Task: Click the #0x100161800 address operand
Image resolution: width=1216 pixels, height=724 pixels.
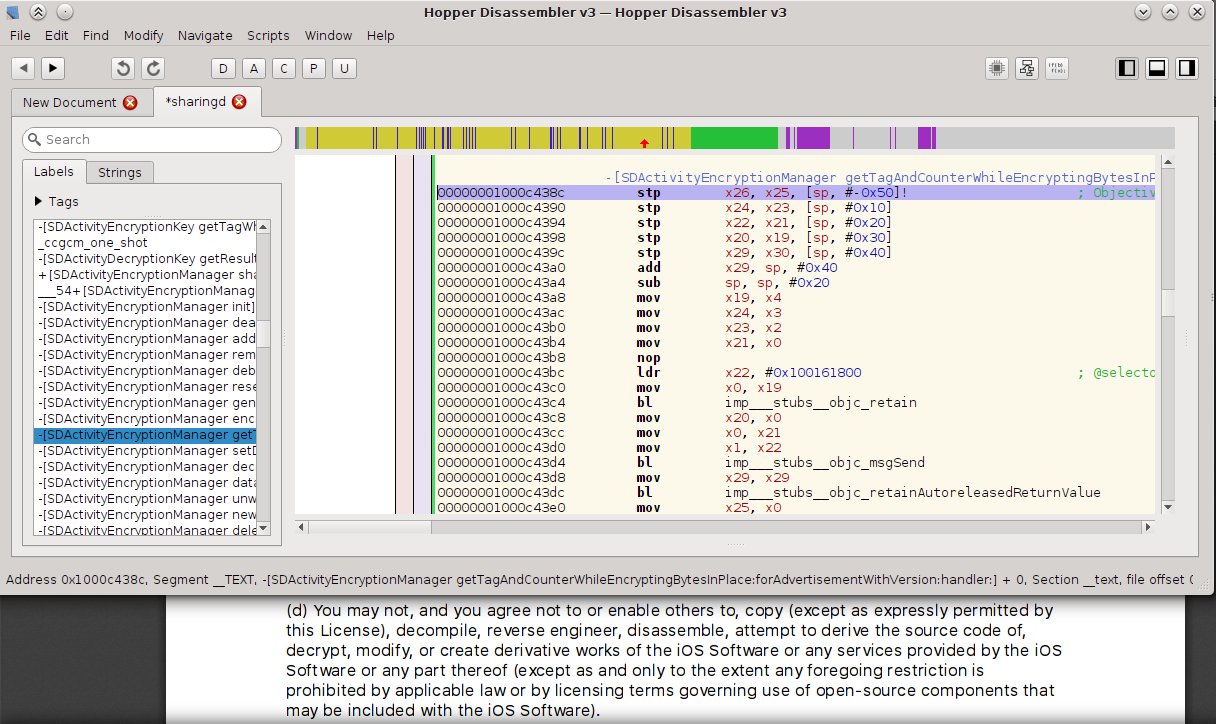Action: pos(815,372)
